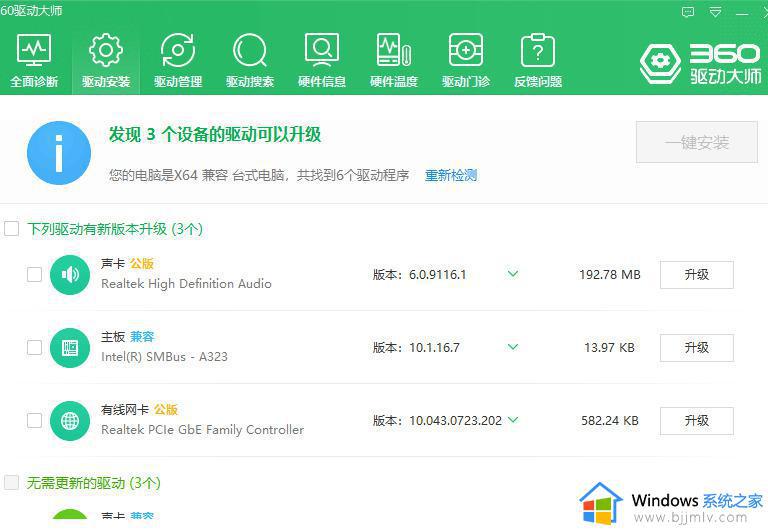Click the Intel(R) SMBus - A323 device name
Viewport: 768px width, 531px height.
(x=164, y=357)
